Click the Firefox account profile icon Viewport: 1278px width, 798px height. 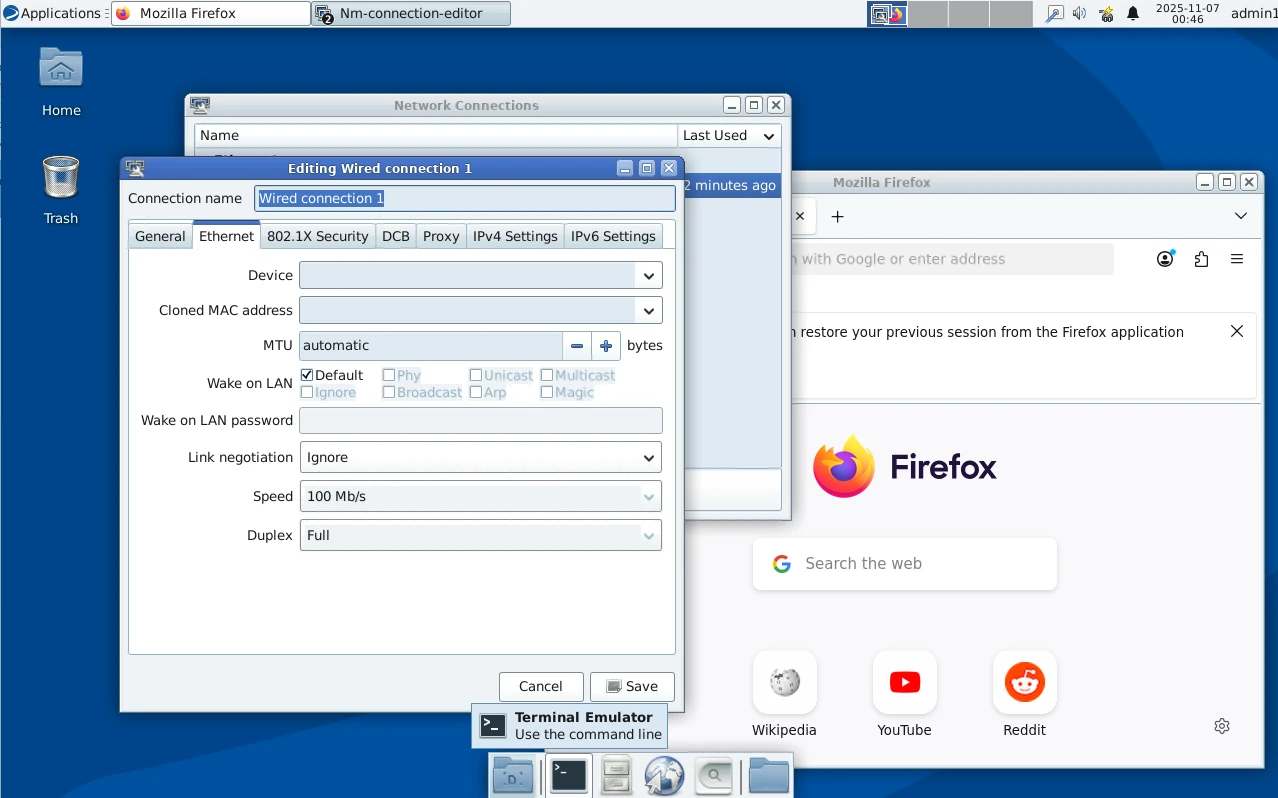click(x=1165, y=259)
